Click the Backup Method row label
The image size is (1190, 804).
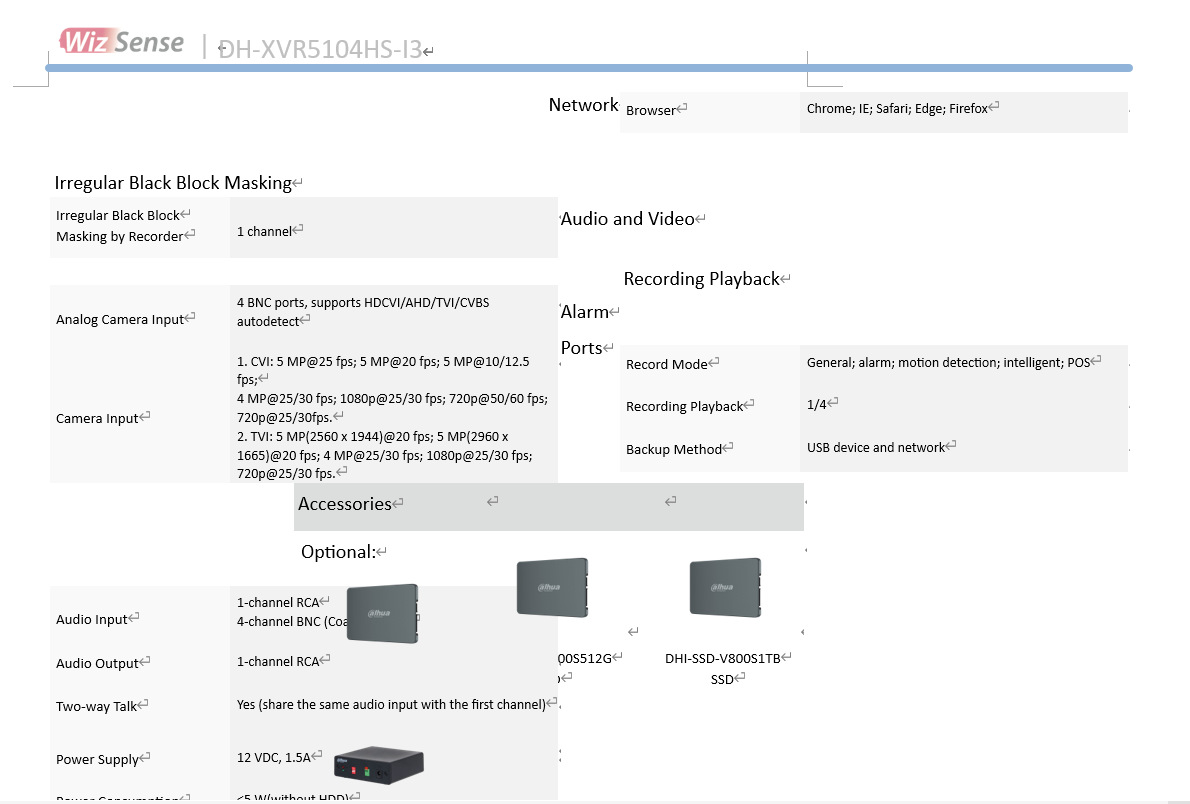tap(673, 449)
